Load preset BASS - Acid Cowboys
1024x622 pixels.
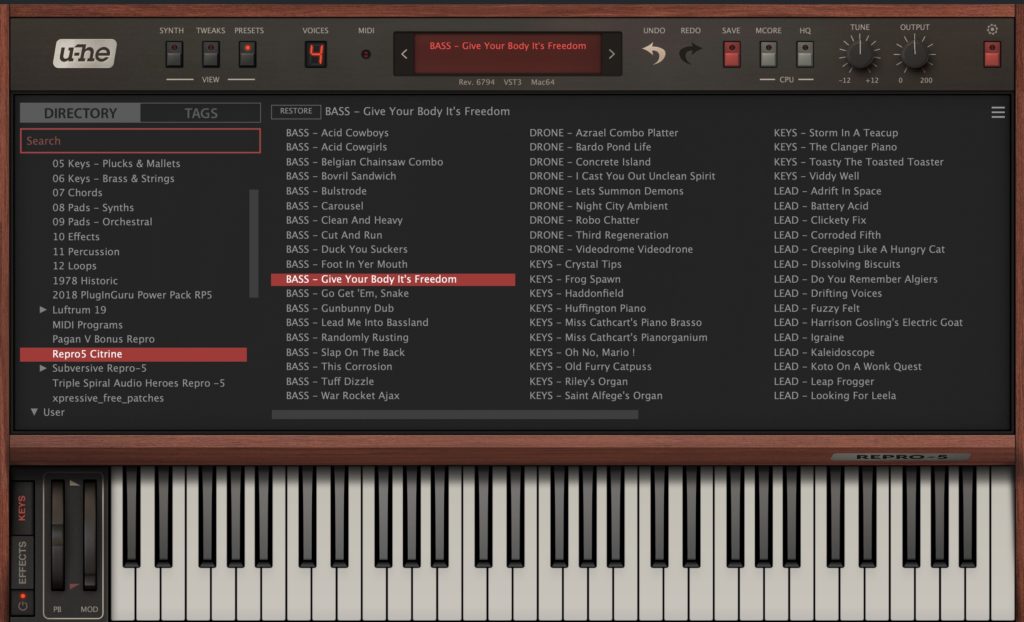337,133
